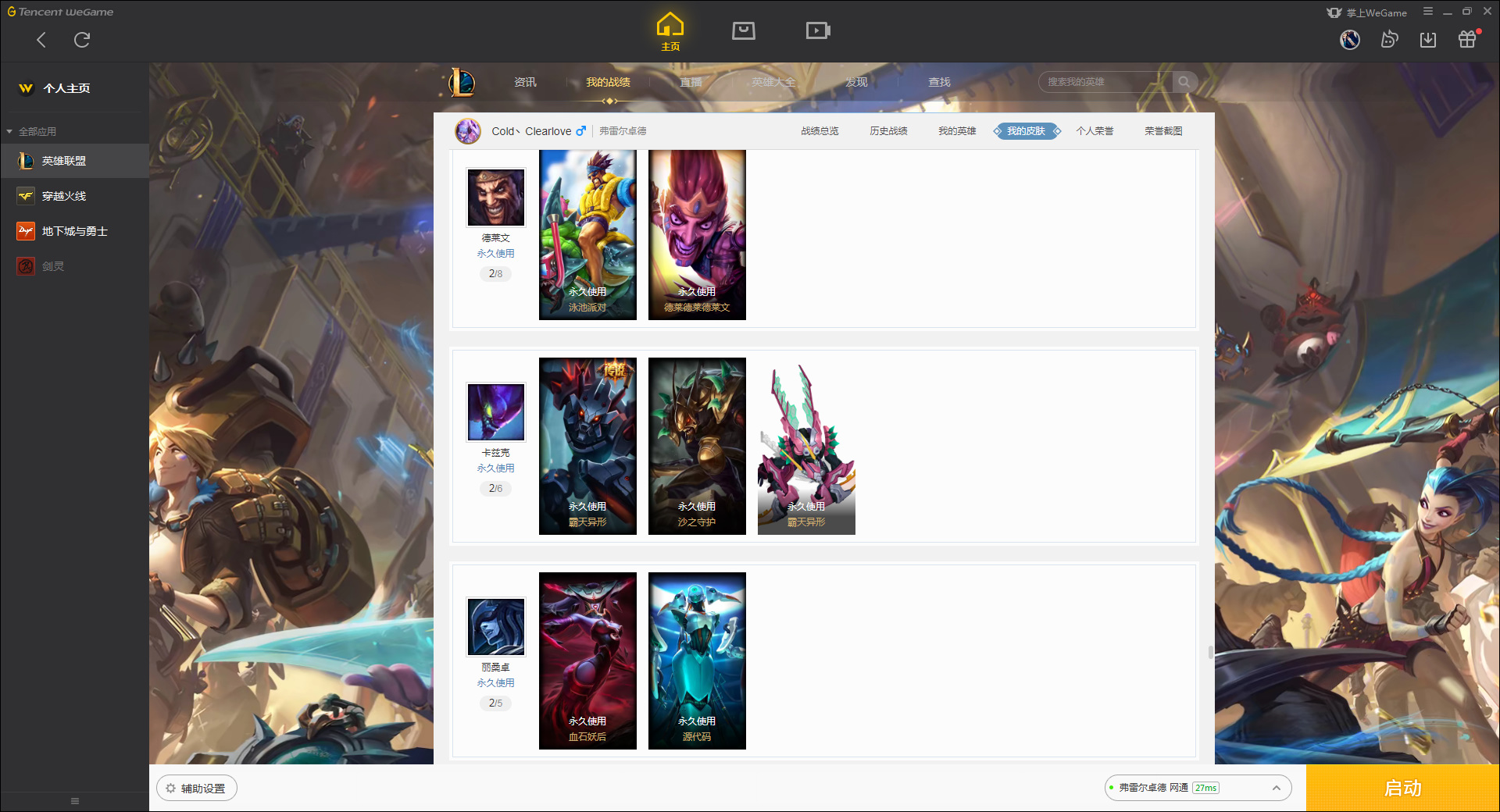Image resolution: width=1500 pixels, height=812 pixels.
Task: Open the 查找 tab
Action: [939, 82]
